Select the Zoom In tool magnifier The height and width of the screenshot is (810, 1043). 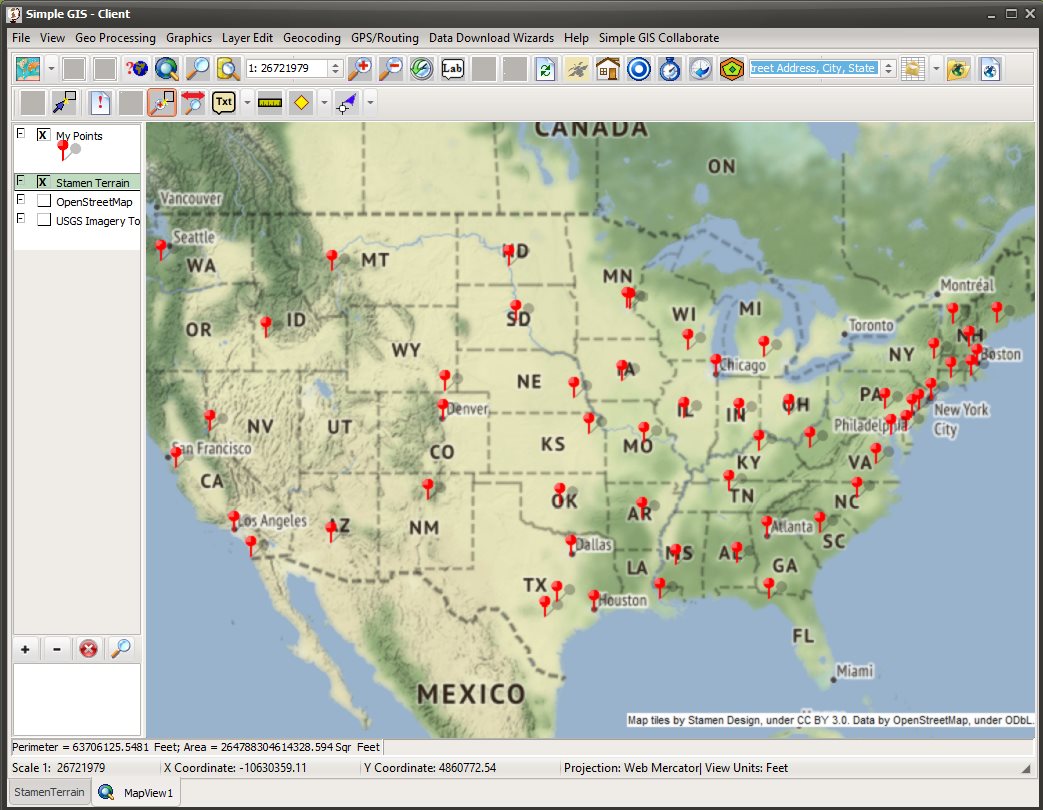(358, 69)
